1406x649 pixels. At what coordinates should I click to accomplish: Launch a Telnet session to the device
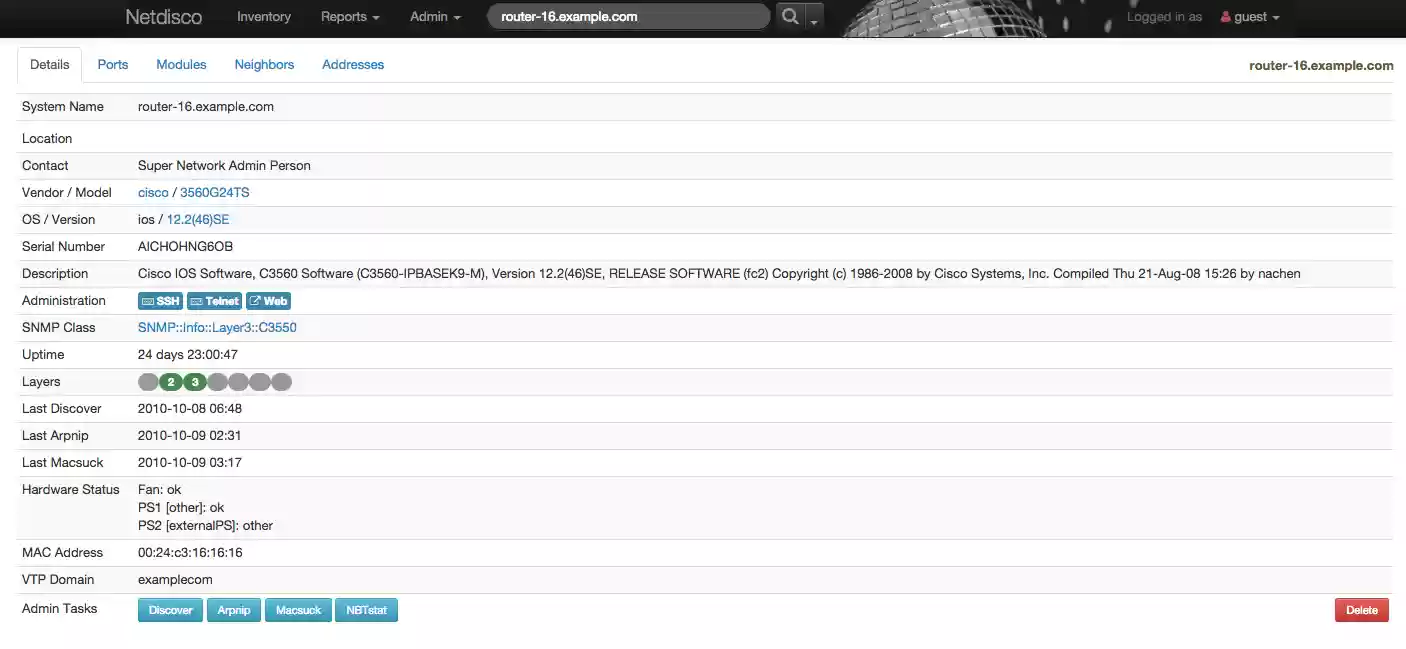coord(214,300)
